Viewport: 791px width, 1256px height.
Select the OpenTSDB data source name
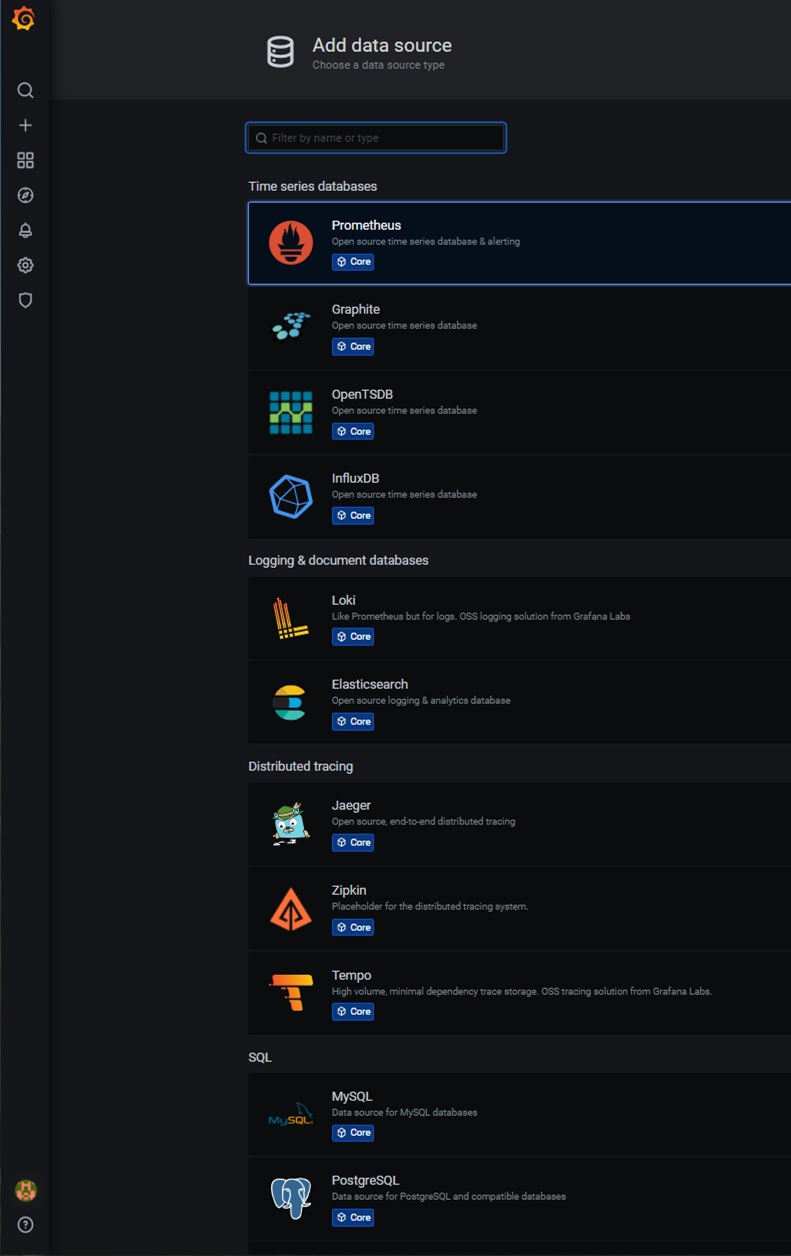(x=362, y=394)
